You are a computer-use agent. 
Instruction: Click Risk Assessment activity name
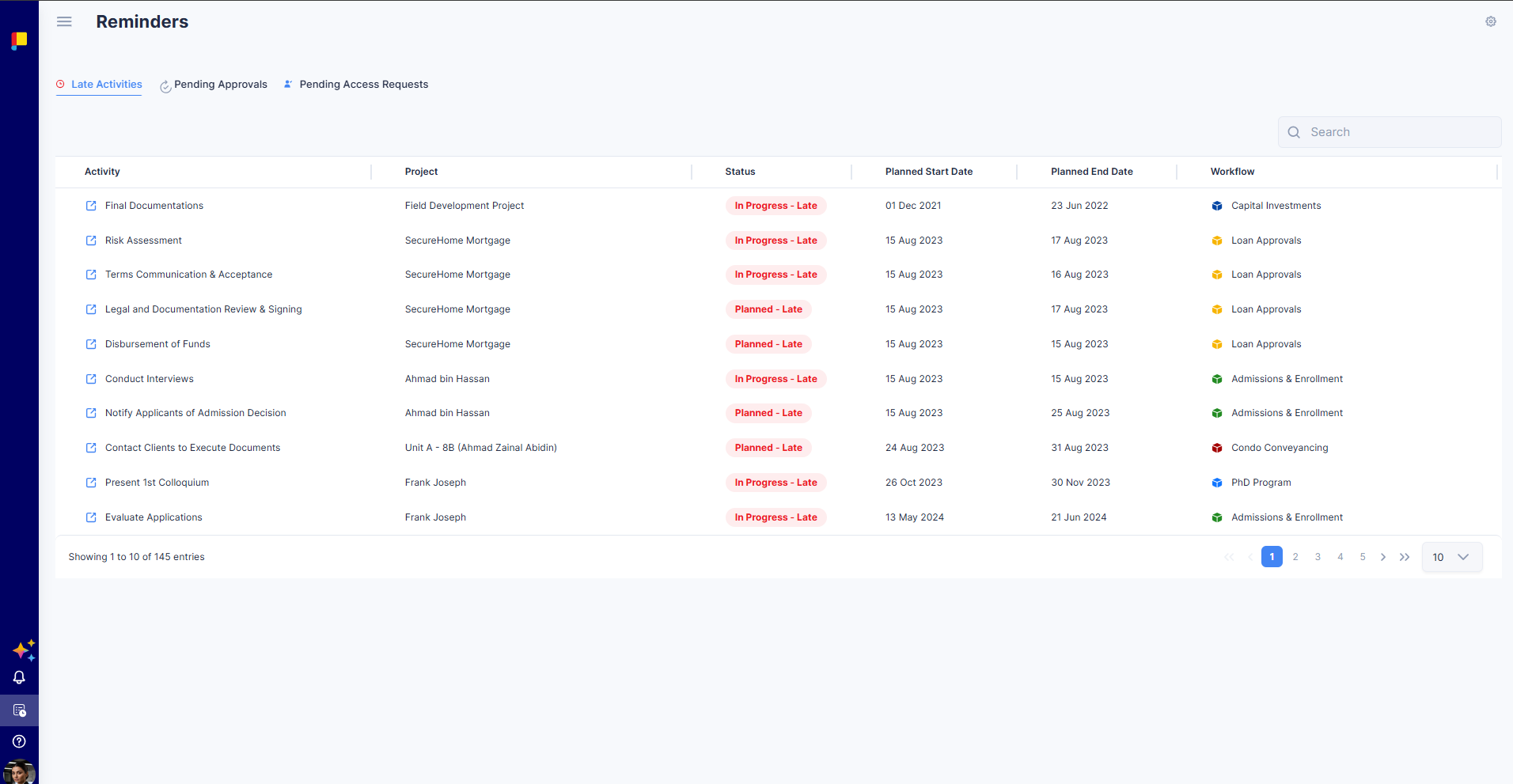coord(143,241)
